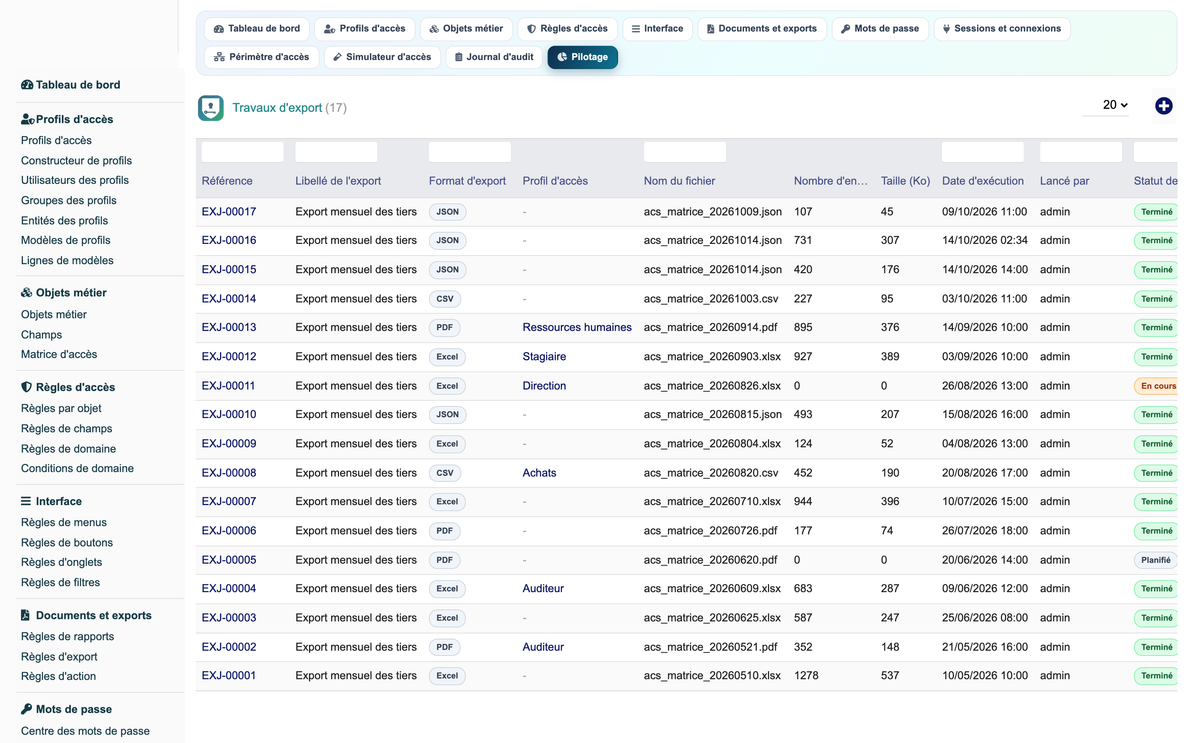Click the Objets métier sidebar cubes icon
The image size is (1200, 743).
pyautogui.click(x=27, y=293)
